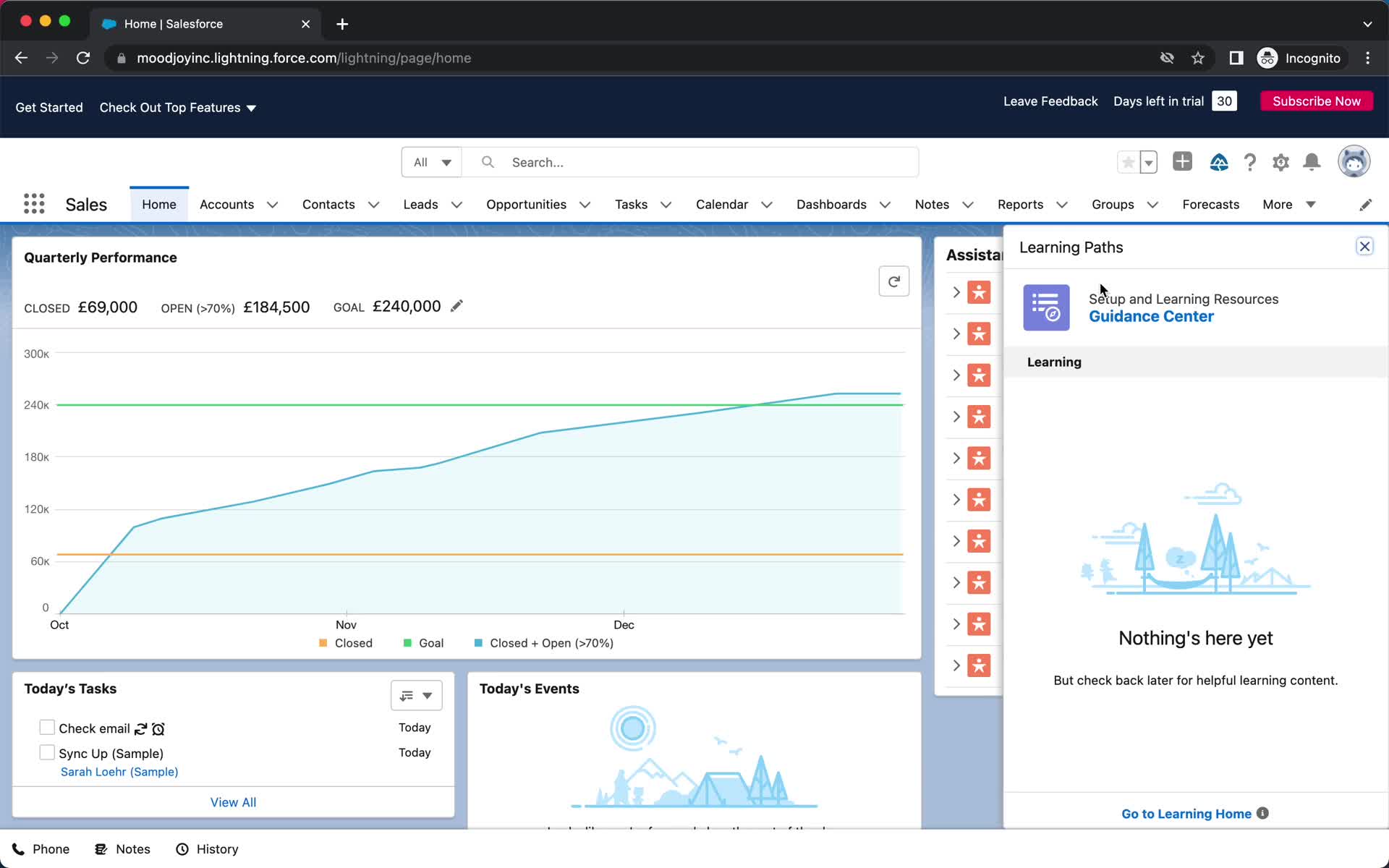
Task: Open the App Launcher grid icon
Action: [34, 204]
